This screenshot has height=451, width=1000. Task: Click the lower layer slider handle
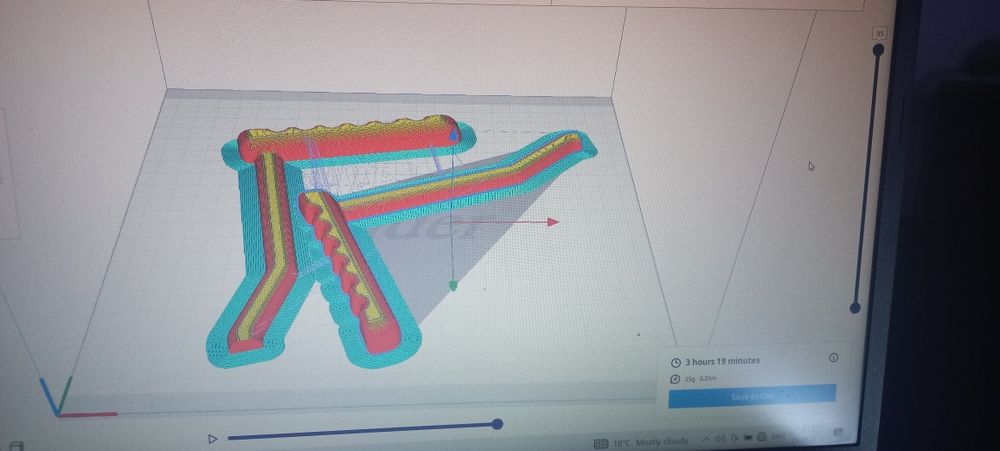coord(855,308)
